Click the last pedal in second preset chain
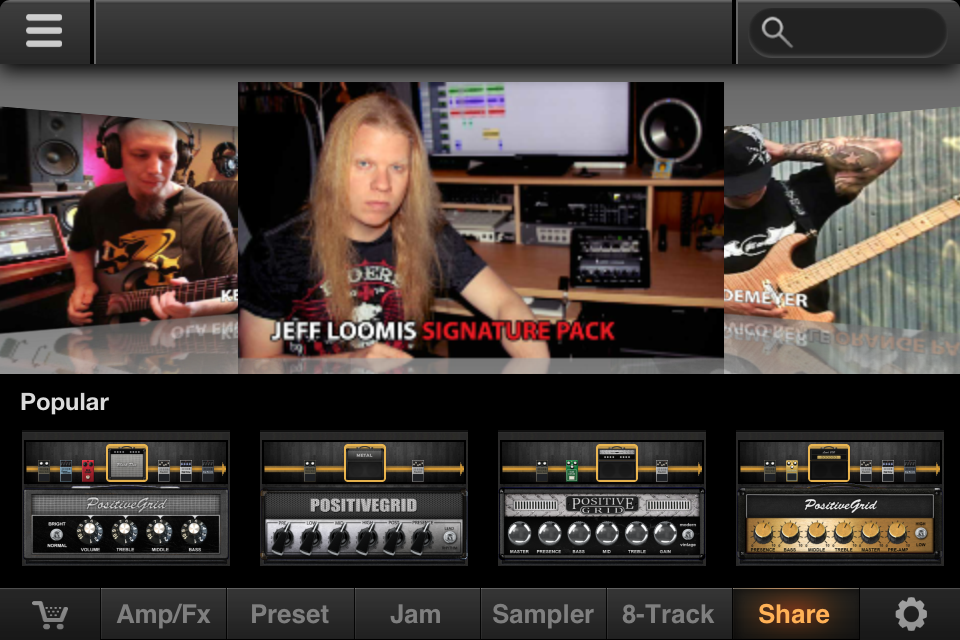960x640 pixels. (418, 470)
